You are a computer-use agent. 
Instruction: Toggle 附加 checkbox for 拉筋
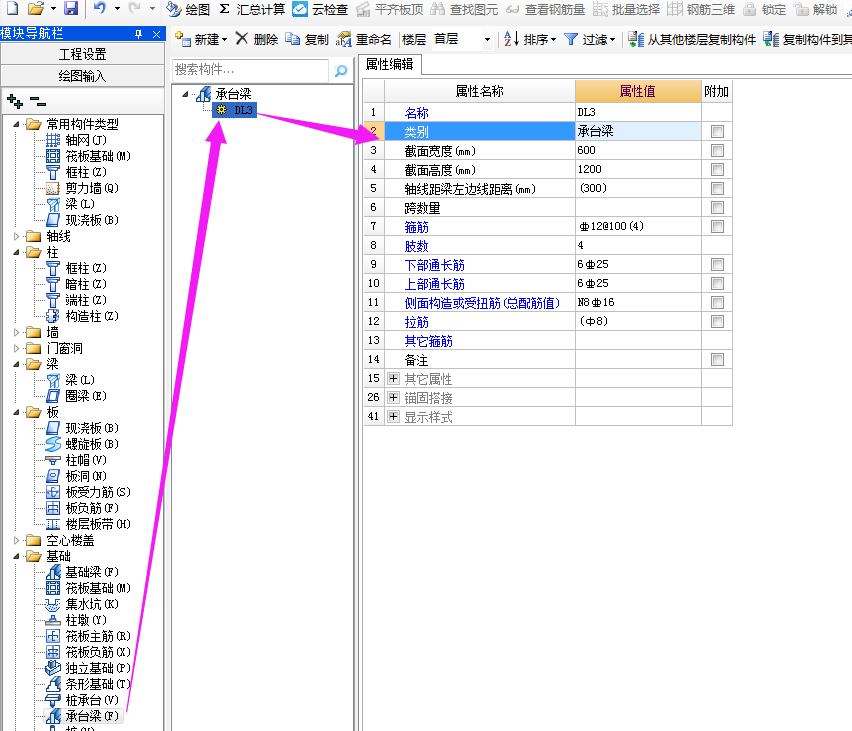[717, 321]
